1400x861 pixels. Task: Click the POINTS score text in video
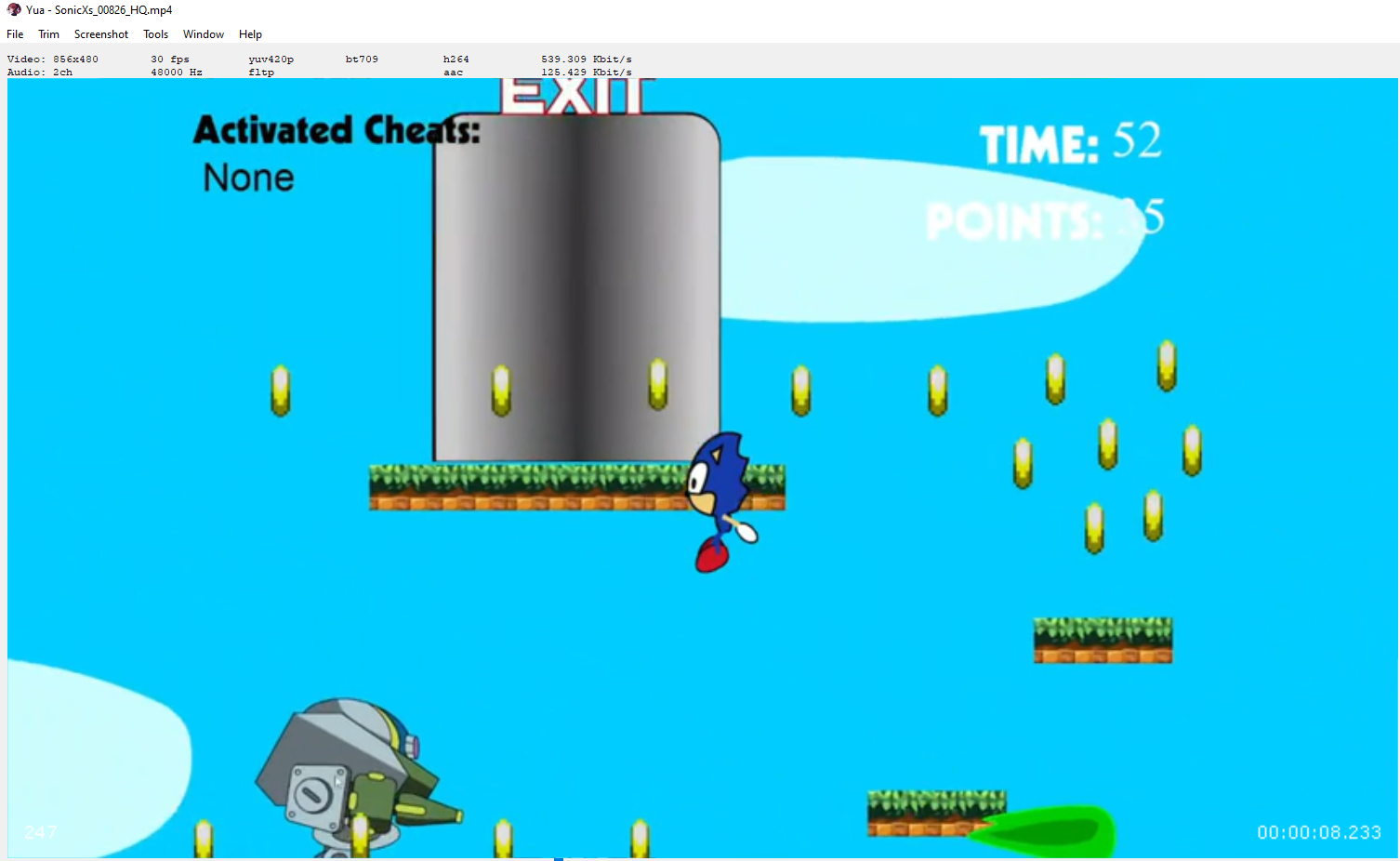pyautogui.click(x=1043, y=221)
